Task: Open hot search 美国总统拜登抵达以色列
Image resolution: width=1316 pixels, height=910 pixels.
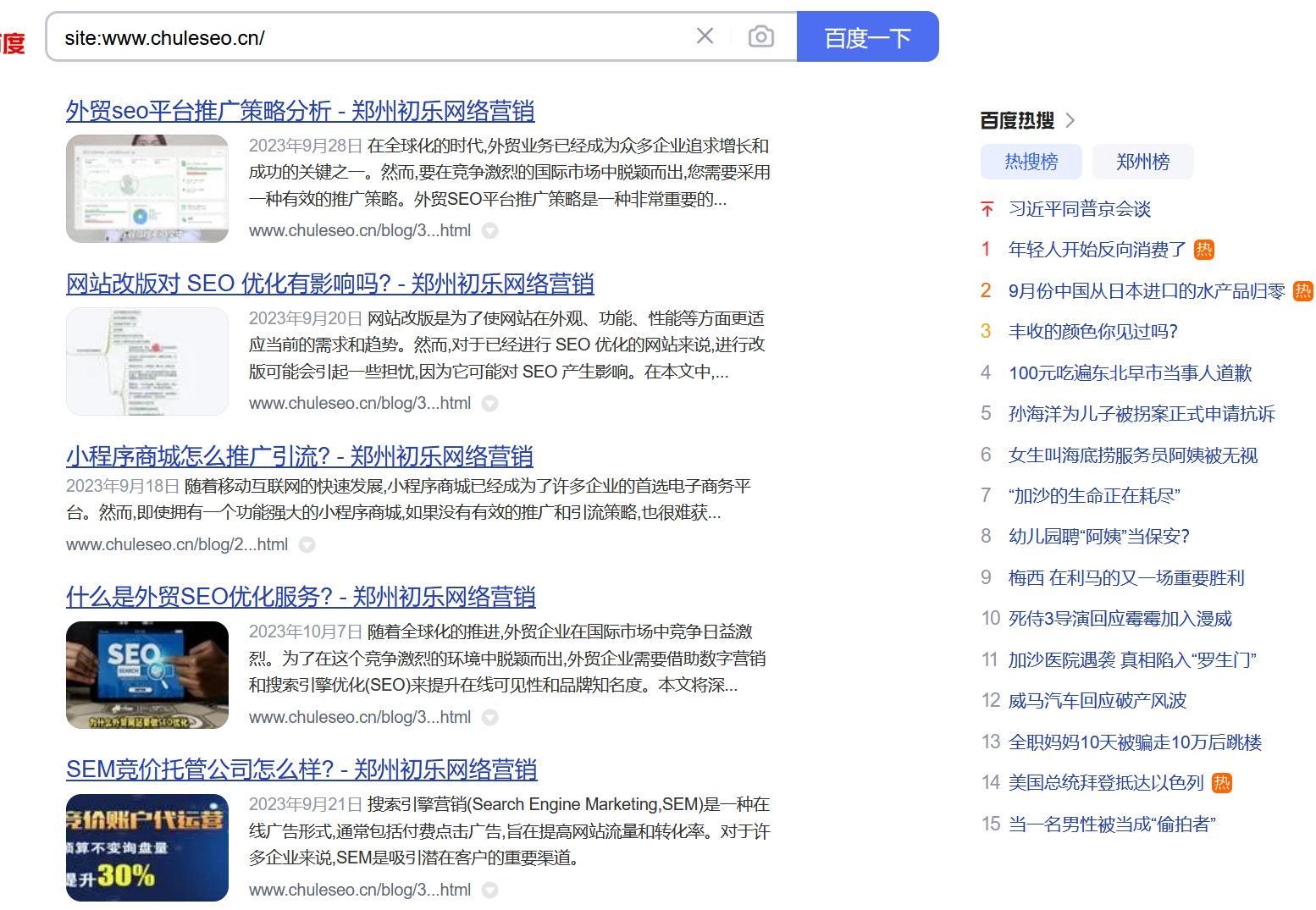Action: pos(1106,783)
